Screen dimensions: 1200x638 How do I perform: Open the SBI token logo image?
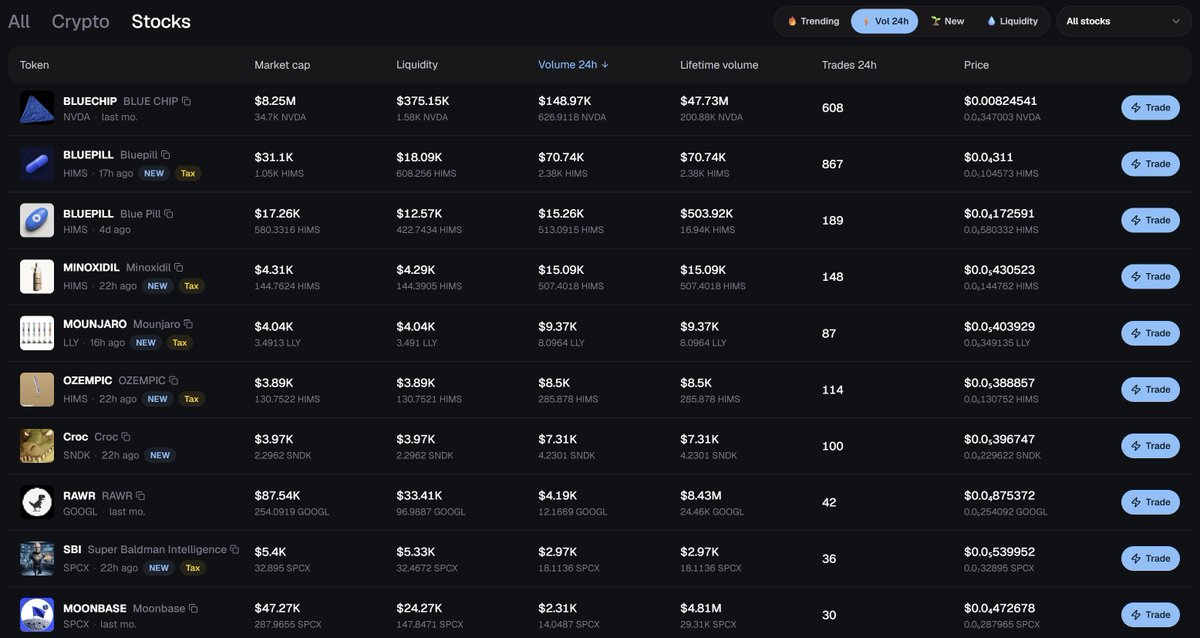[37, 559]
